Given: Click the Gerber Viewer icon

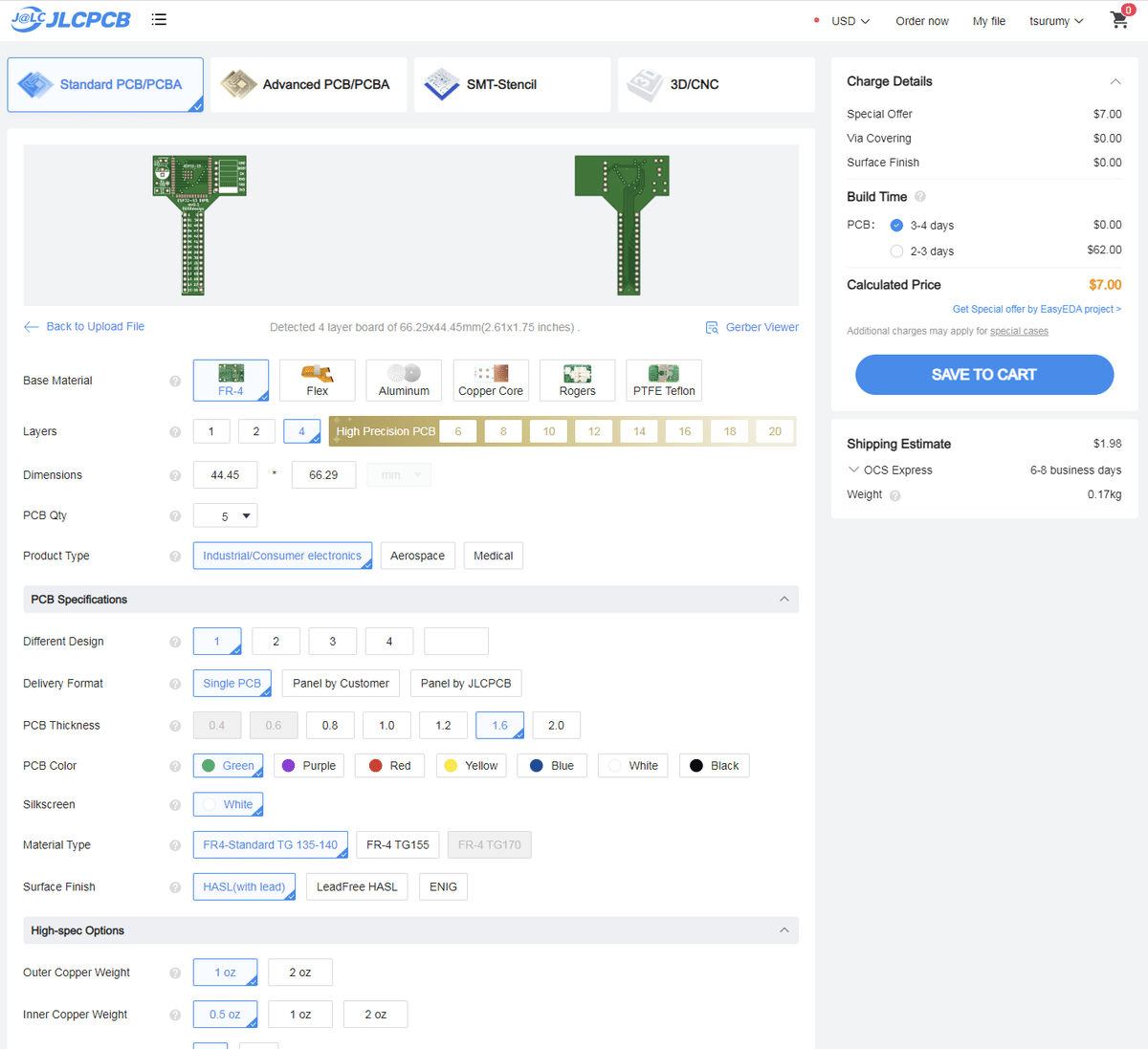Looking at the screenshot, I should pyautogui.click(x=712, y=327).
